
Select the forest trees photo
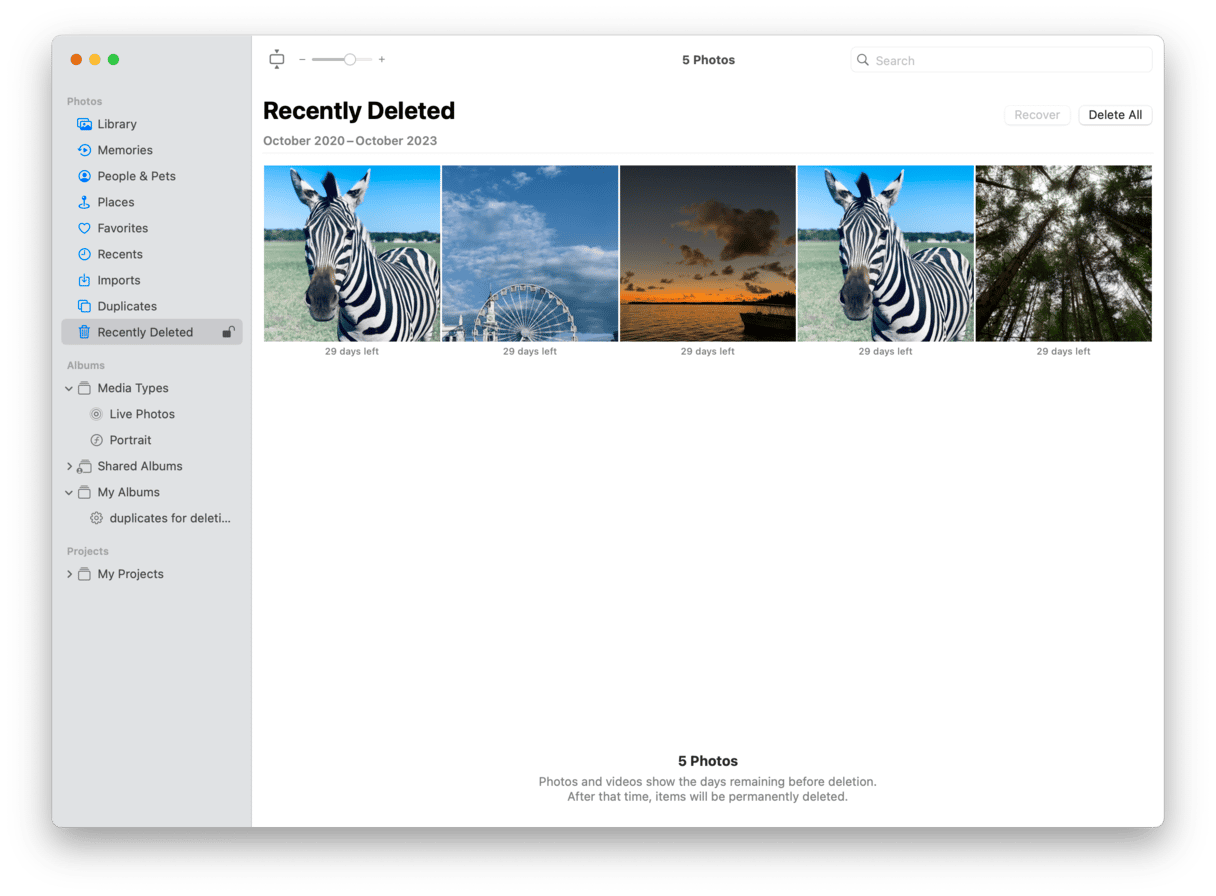1064,254
